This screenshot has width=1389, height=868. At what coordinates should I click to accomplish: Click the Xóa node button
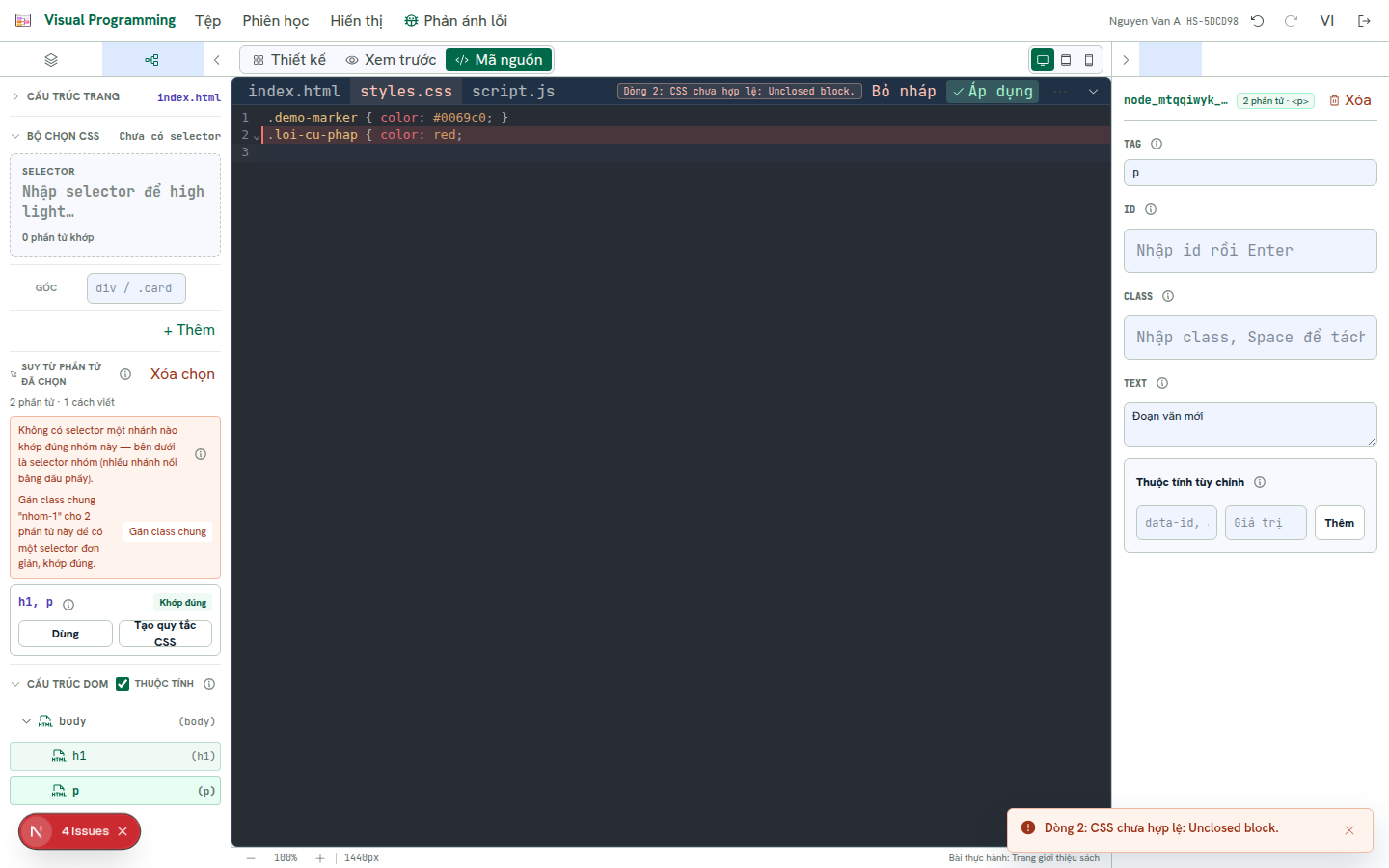[1350, 100]
